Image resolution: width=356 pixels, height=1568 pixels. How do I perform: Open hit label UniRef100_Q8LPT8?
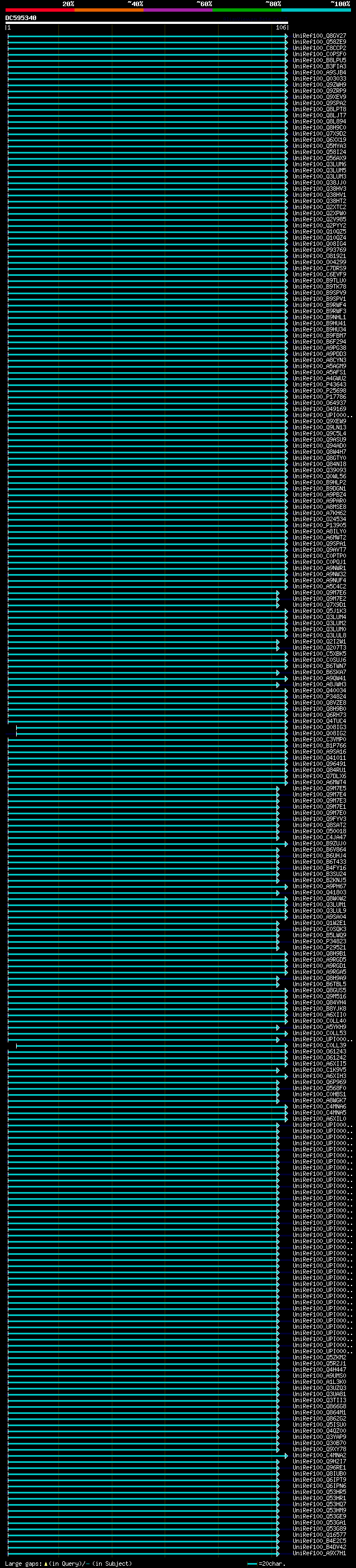(x=319, y=109)
